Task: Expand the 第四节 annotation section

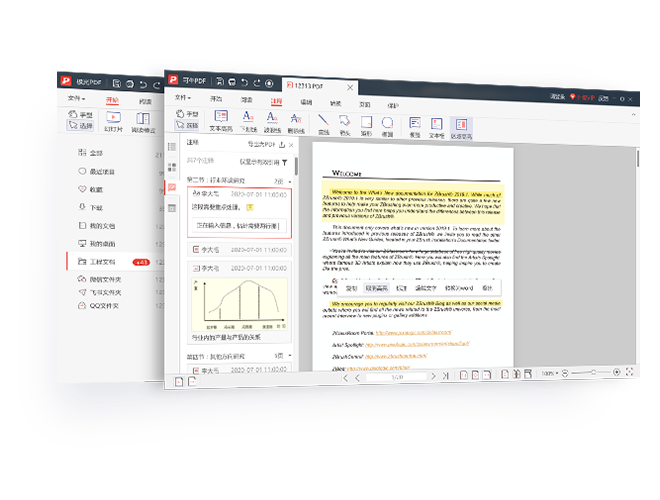Action: click(288, 355)
